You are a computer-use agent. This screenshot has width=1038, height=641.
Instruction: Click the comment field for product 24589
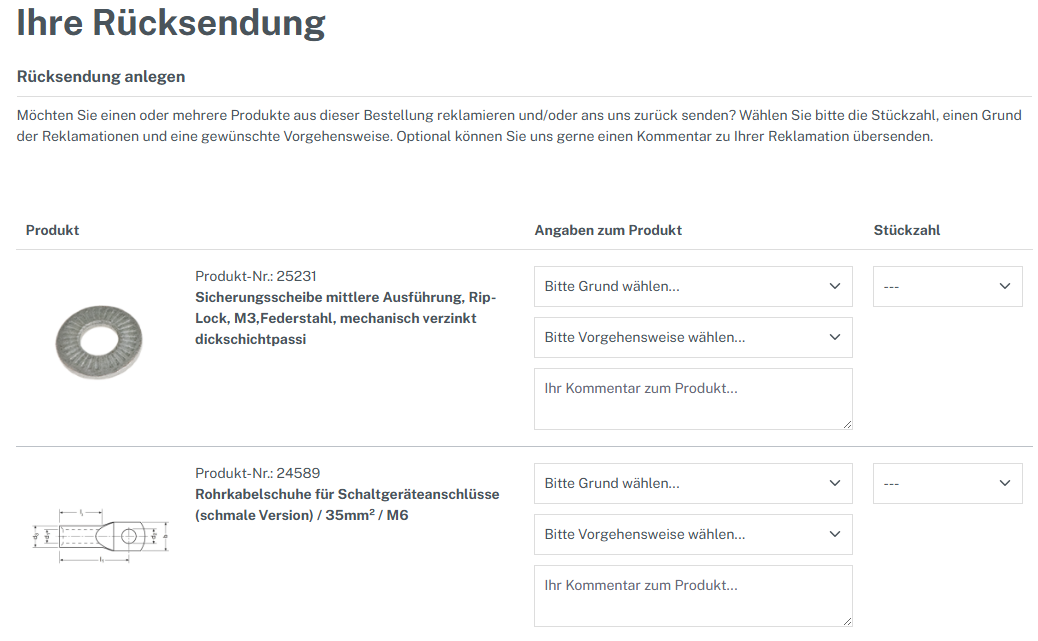coord(692,596)
